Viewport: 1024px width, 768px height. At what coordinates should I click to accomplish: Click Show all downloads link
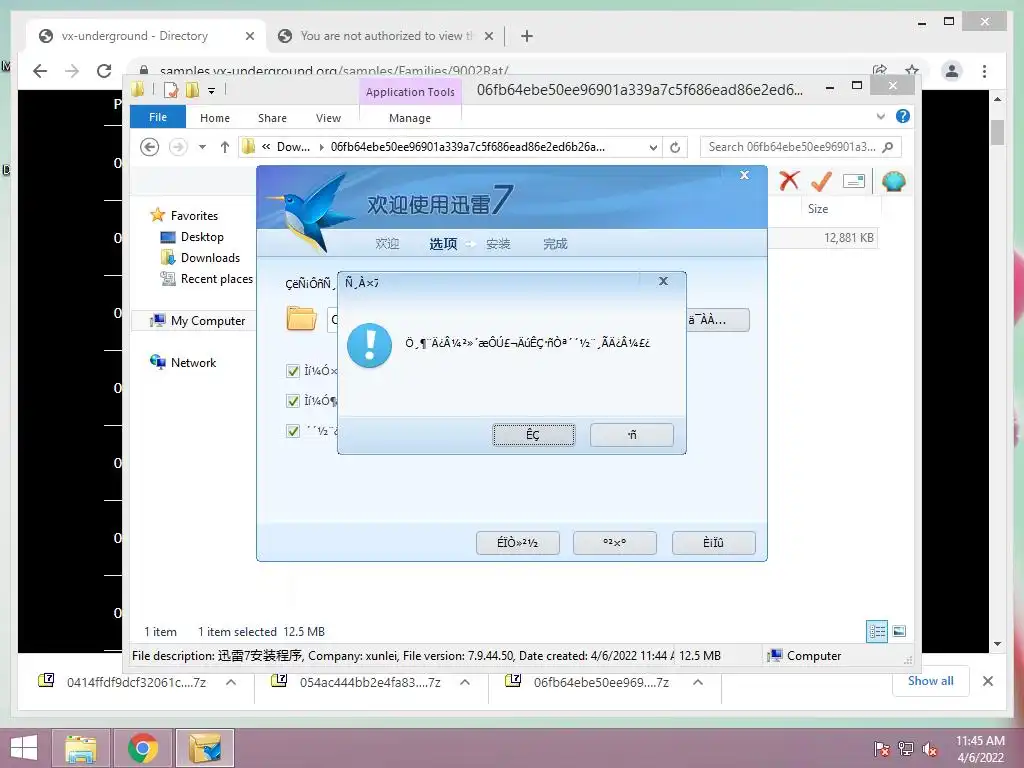(931, 681)
